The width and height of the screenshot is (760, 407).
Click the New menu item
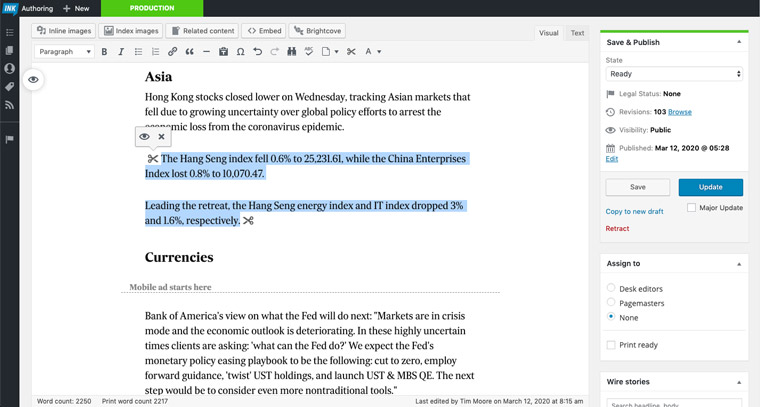click(x=76, y=8)
